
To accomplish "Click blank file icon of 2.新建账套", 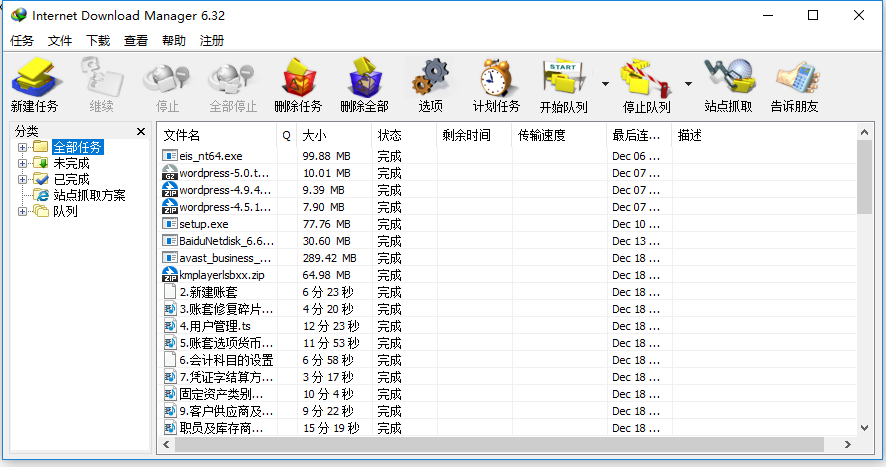I will pyautogui.click(x=170, y=291).
